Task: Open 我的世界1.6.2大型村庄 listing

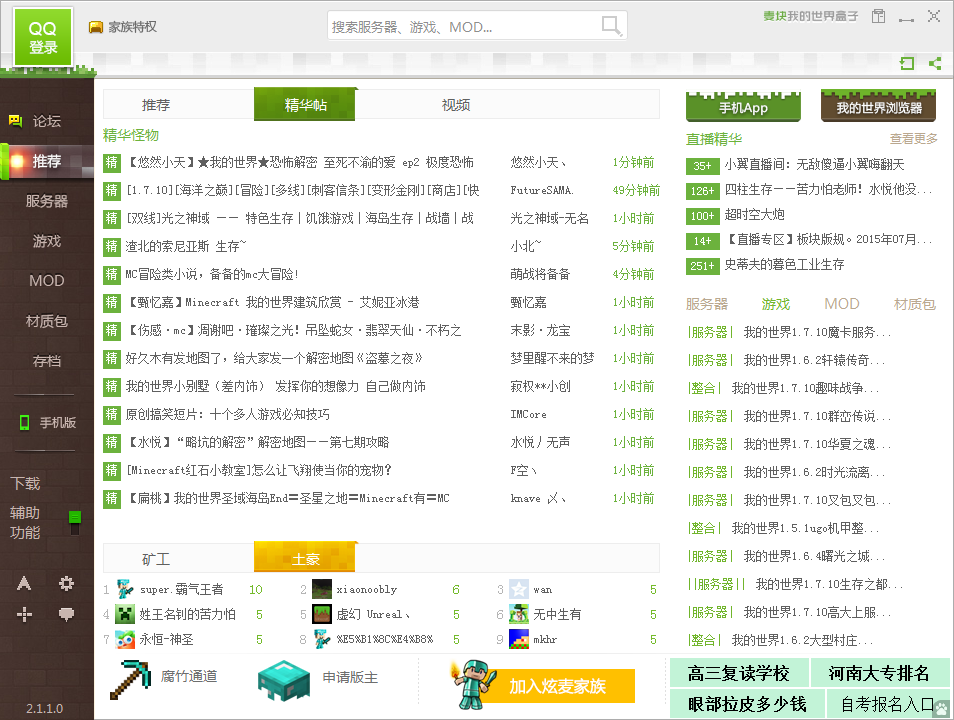Action: point(802,640)
